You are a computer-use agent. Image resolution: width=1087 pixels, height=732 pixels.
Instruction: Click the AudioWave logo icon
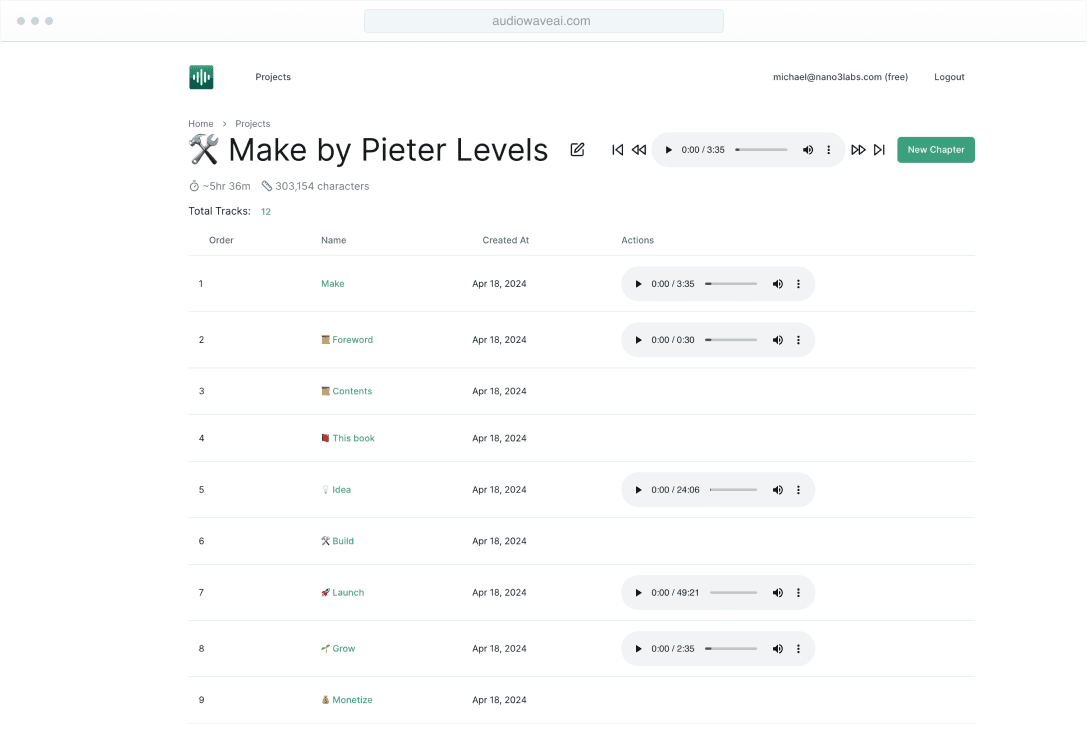coord(201,77)
